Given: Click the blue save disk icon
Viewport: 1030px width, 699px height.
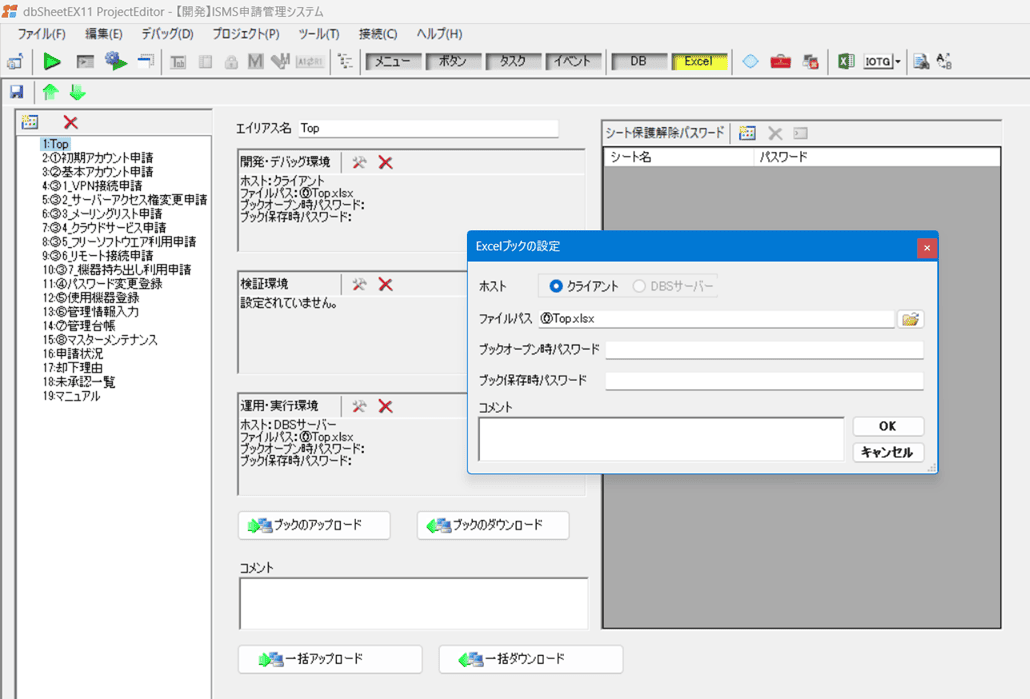Looking at the screenshot, I should point(16,92).
